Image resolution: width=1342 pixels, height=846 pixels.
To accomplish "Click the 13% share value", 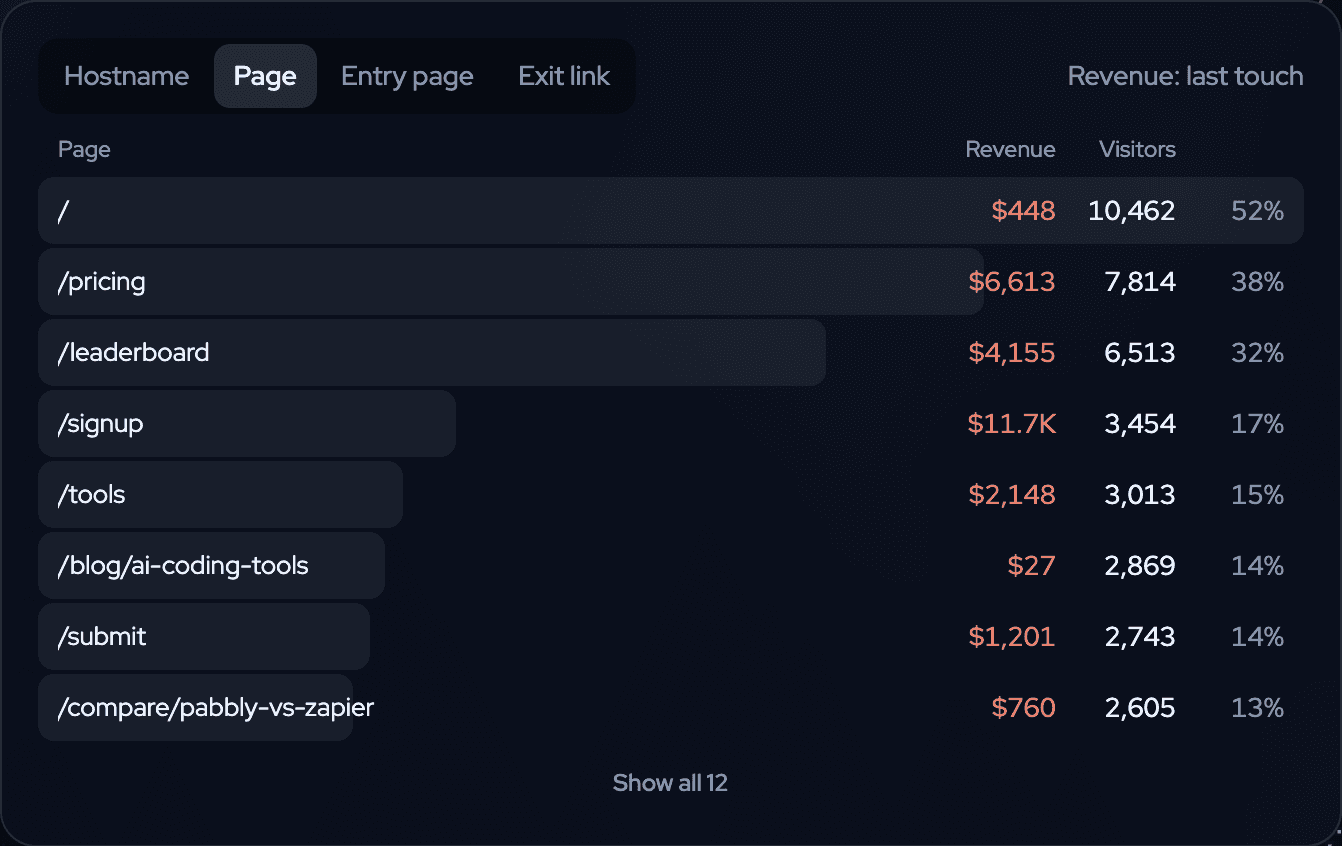I will point(1258,708).
